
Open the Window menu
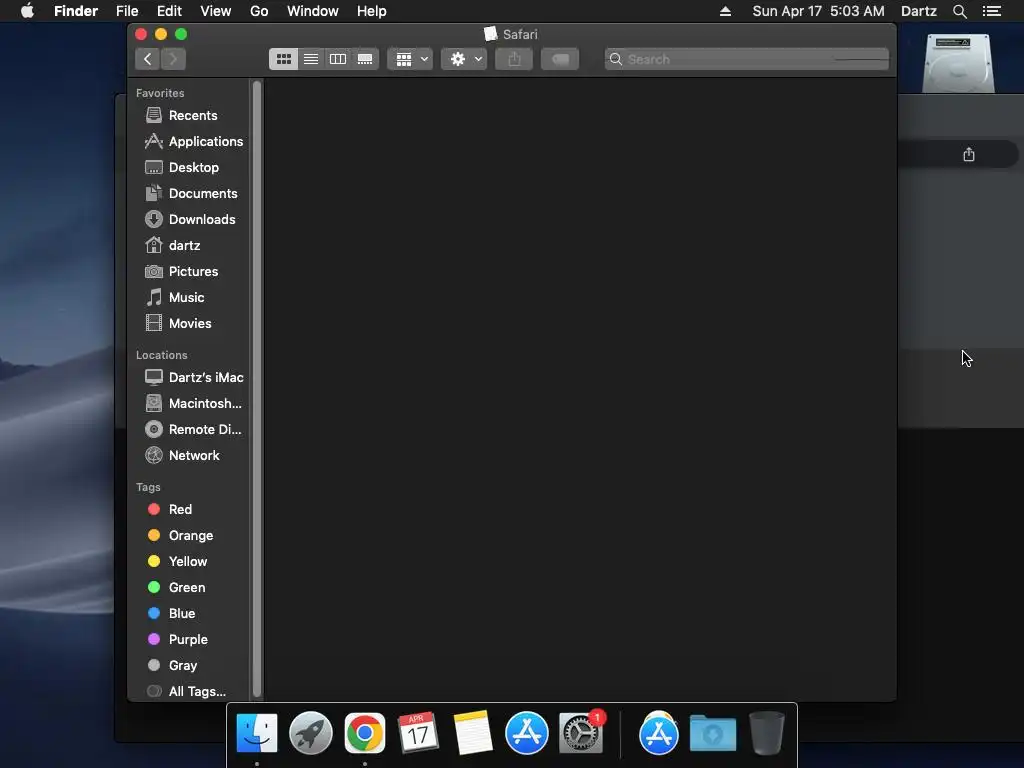[313, 11]
